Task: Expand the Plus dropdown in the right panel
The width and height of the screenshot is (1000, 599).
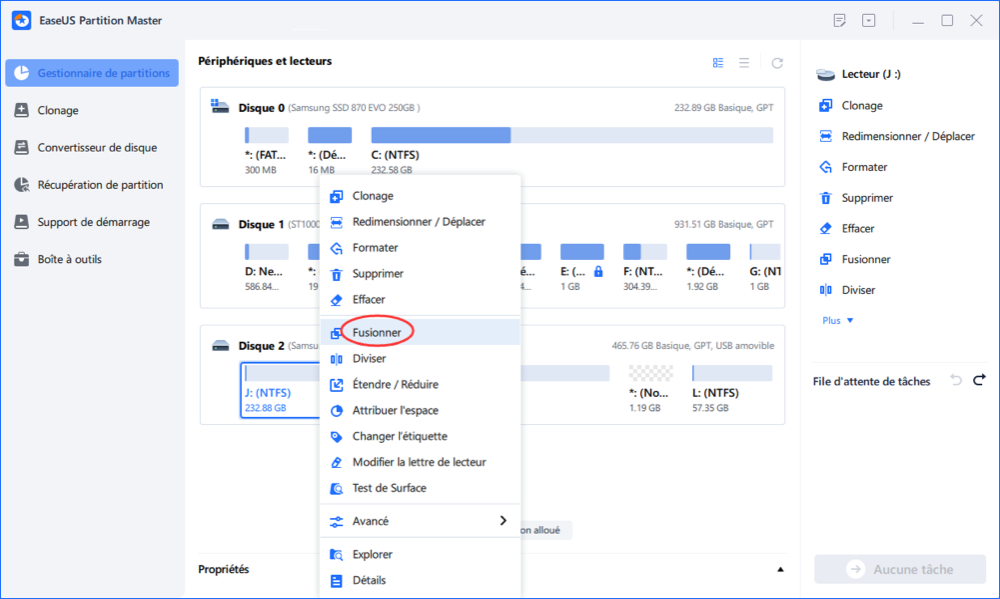Action: point(838,320)
